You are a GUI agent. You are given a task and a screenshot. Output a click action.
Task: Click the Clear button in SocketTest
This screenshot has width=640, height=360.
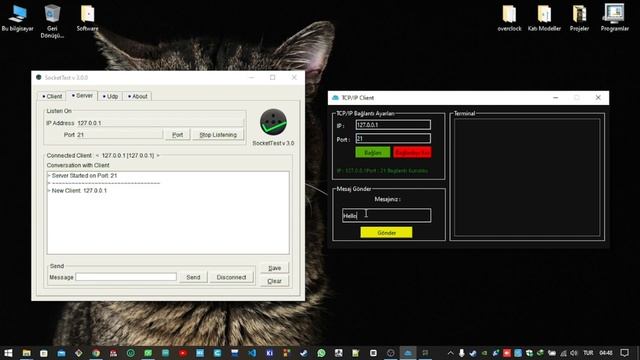point(274,281)
